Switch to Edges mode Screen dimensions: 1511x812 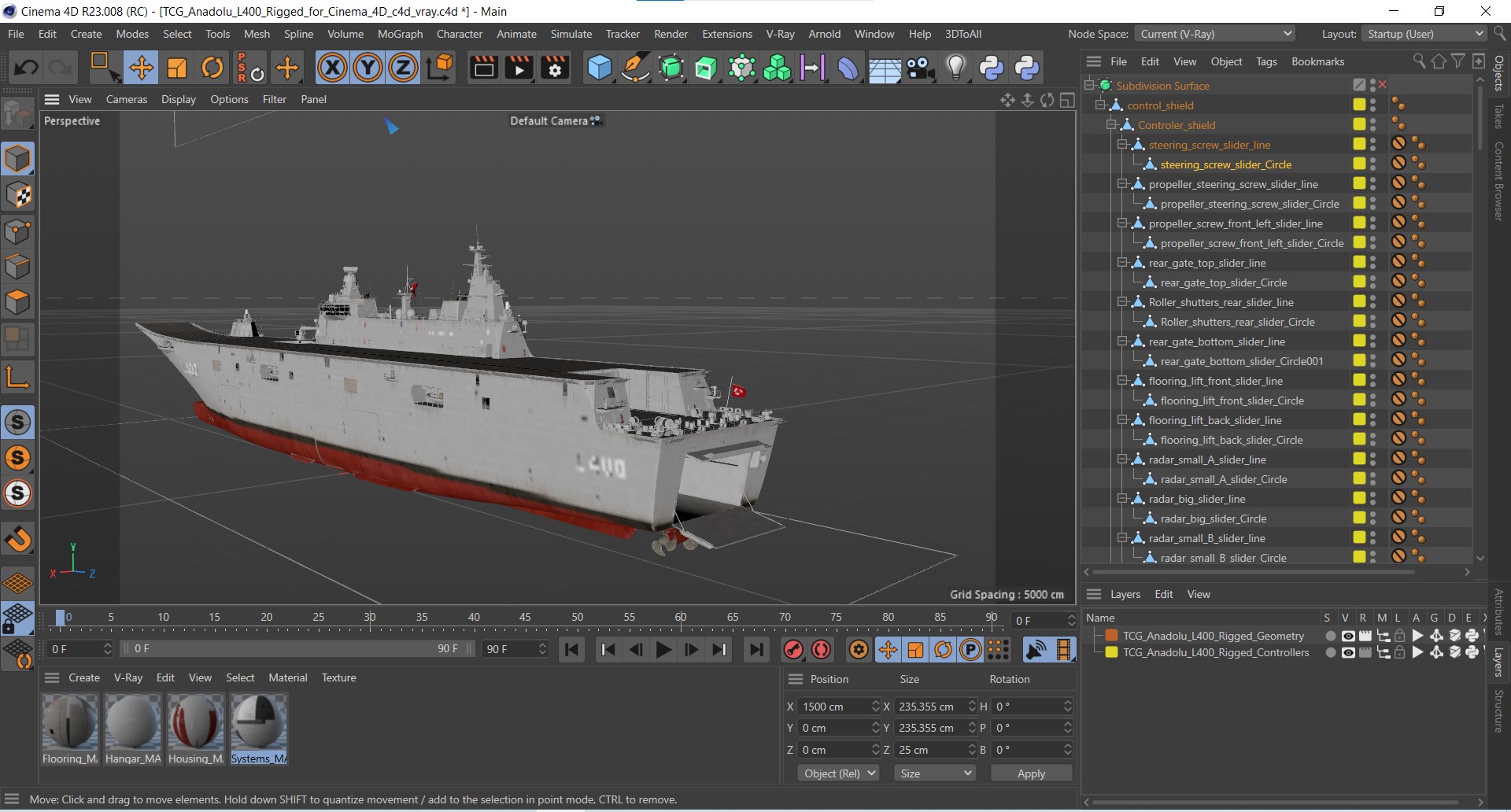17,267
